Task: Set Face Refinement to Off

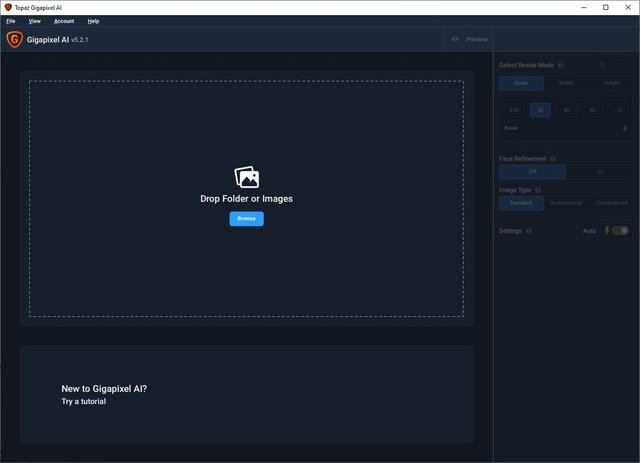Action: pos(533,172)
